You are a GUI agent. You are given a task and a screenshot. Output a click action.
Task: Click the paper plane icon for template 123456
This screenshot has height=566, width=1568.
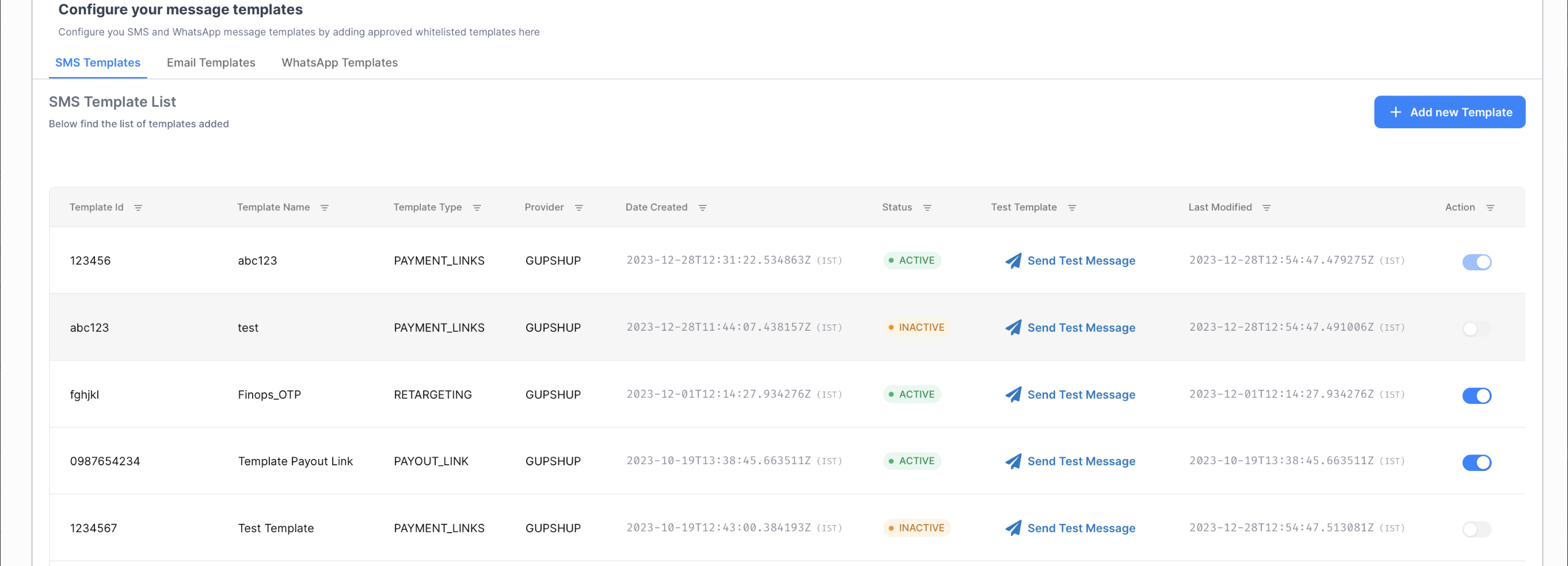[1013, 261]
